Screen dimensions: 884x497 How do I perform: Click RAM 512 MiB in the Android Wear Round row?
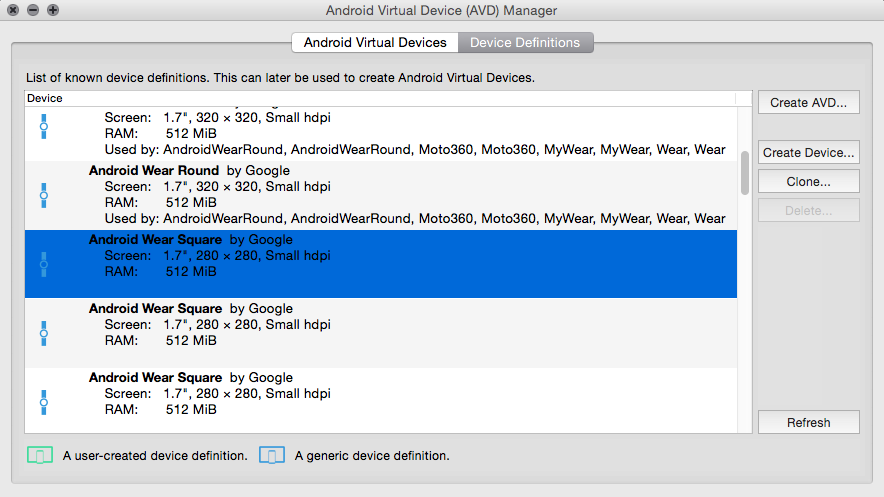coord(161,203)
